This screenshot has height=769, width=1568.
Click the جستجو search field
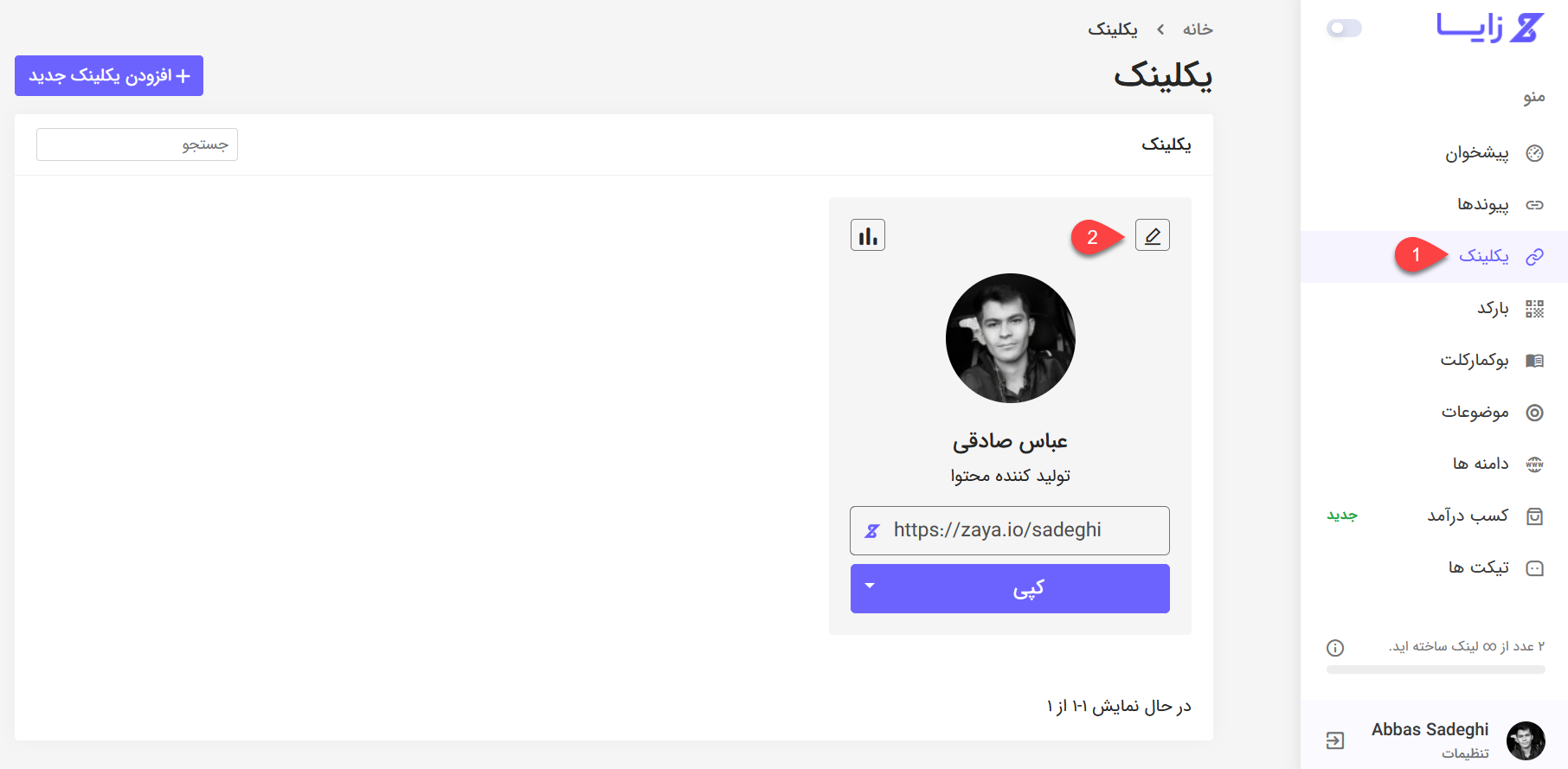[137, 144]
